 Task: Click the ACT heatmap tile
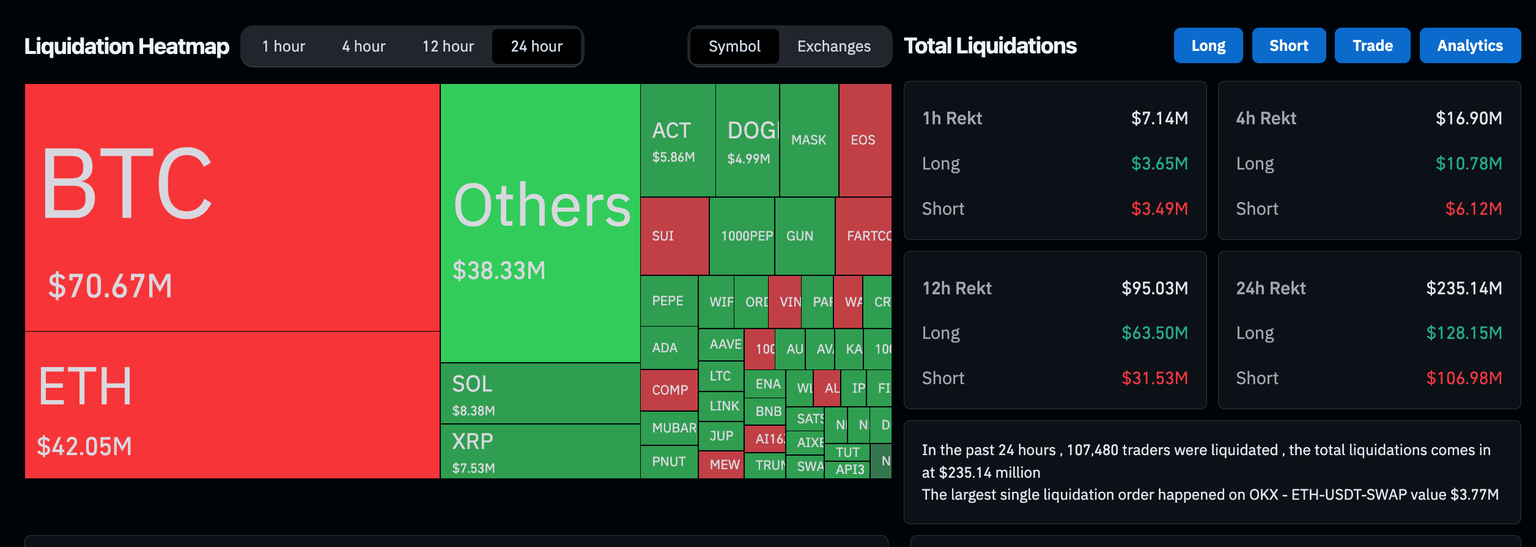click(677, 140)
